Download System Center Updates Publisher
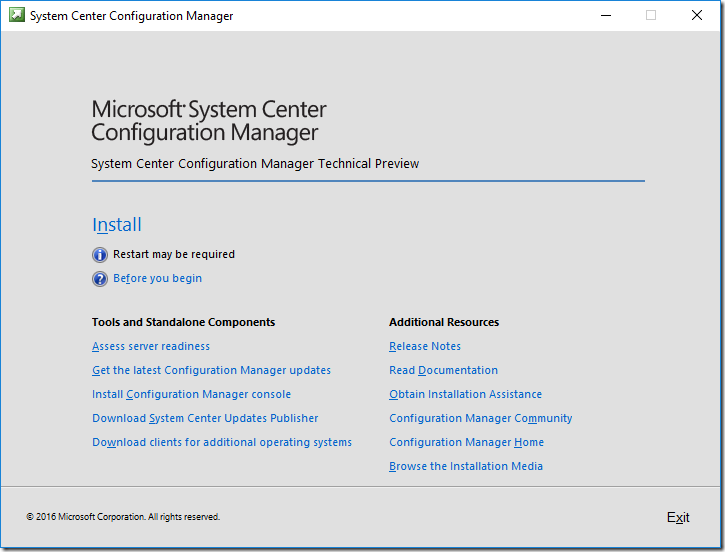725x552 pixels. click(x=205, y=418)
